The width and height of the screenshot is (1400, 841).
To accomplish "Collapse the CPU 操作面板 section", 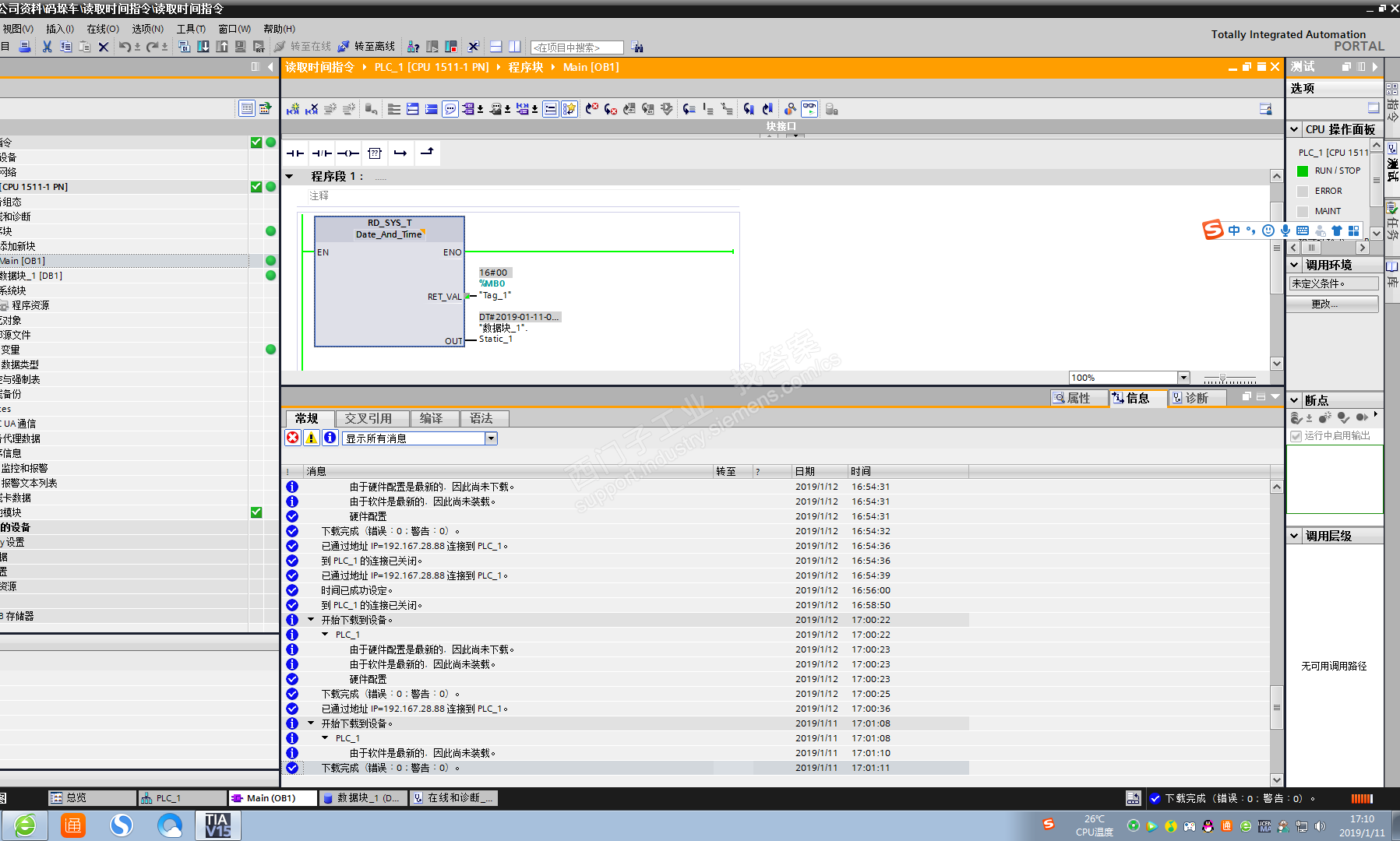I will pos(1294,129).
